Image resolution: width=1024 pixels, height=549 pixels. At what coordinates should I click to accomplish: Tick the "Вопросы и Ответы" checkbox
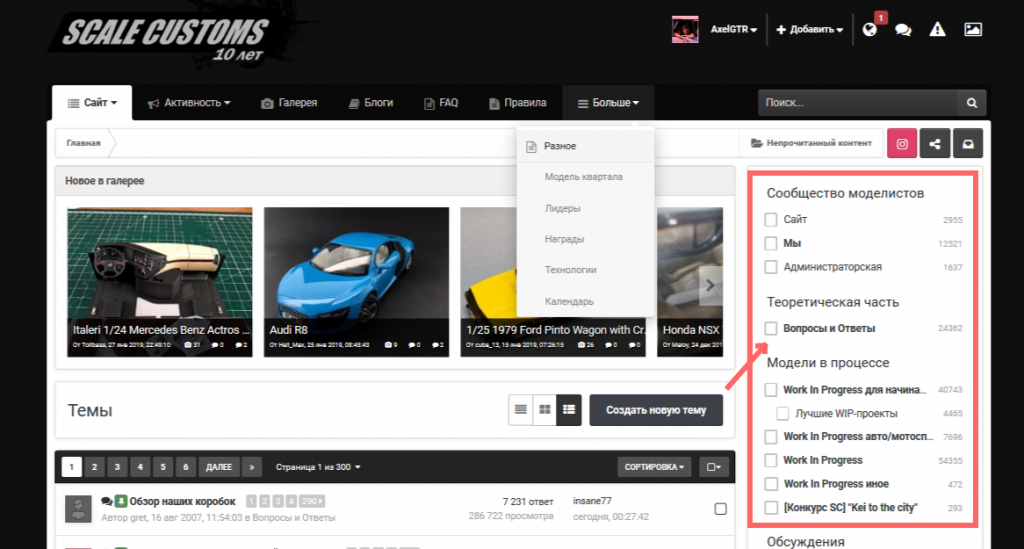tap(771, 328)
